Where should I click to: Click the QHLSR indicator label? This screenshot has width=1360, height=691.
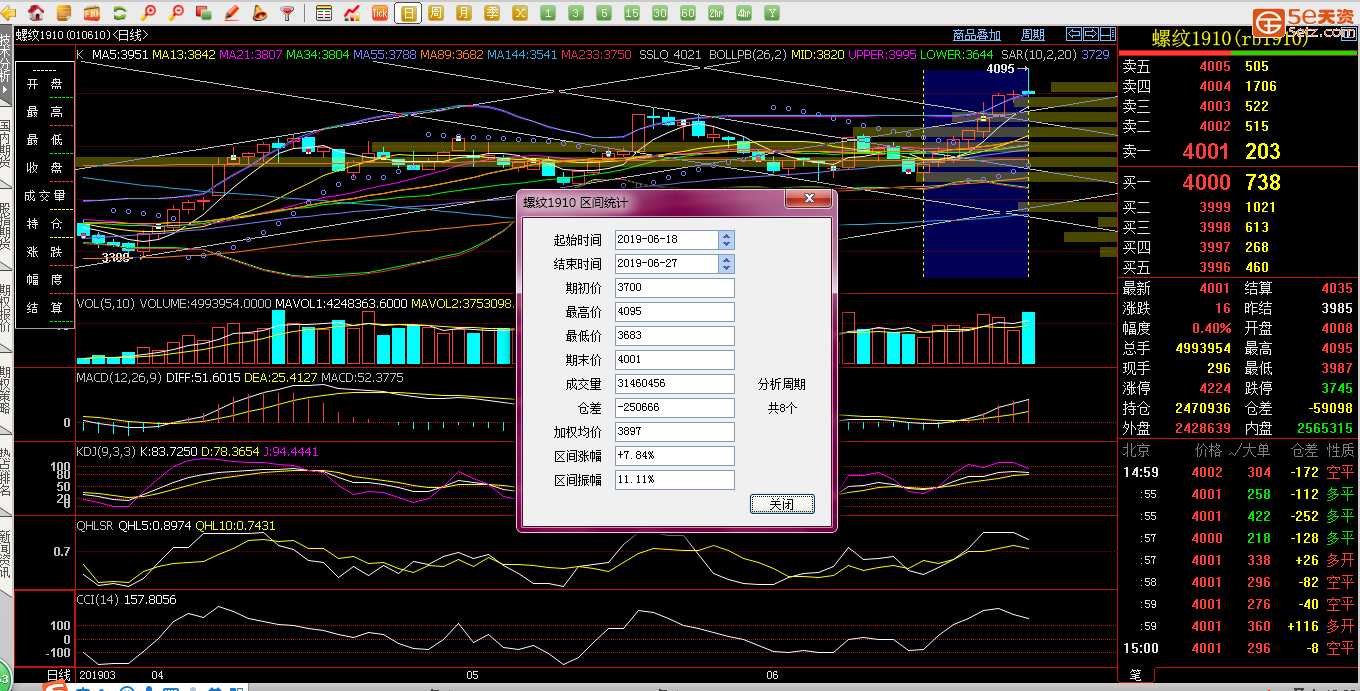pyautogui.click(x=96, y=526)
